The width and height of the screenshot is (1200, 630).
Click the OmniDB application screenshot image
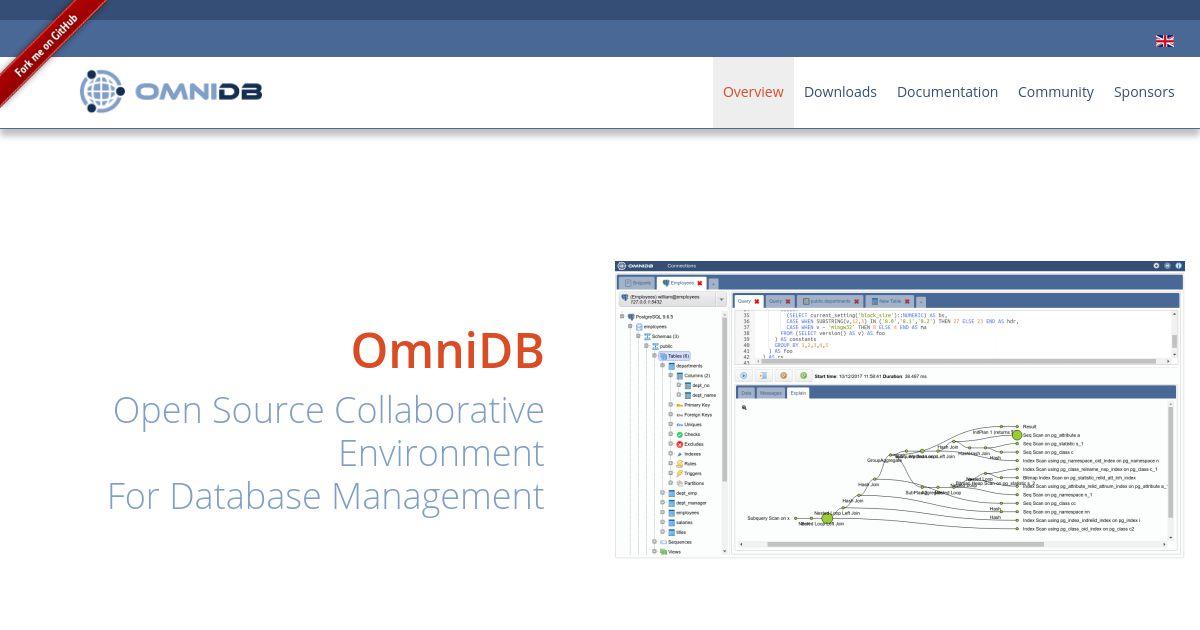click(x=899, y=409)
